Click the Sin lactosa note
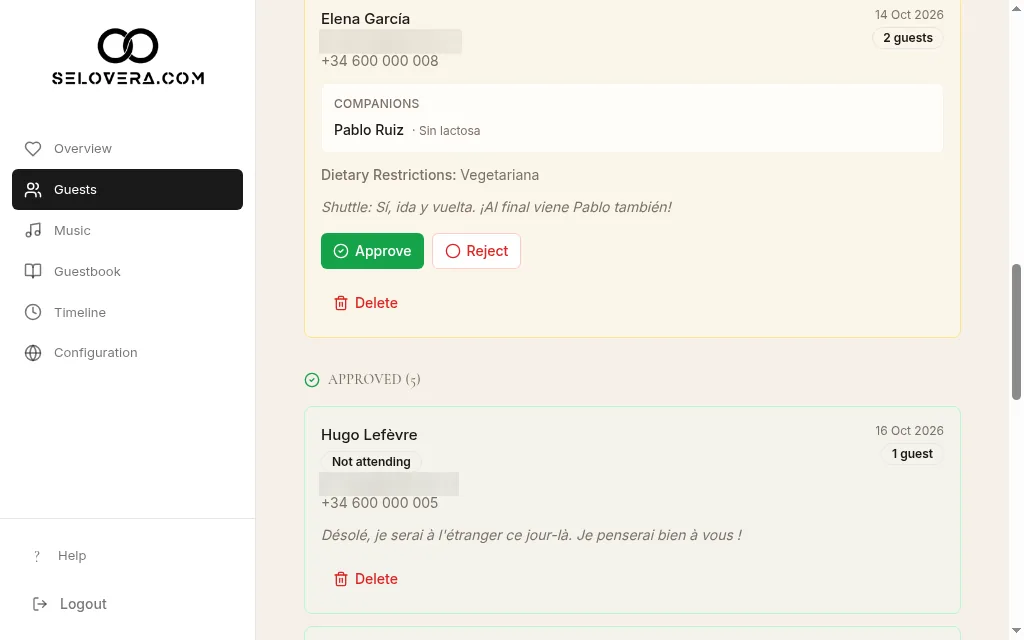The image size is (1024, 640). (449, 131)
